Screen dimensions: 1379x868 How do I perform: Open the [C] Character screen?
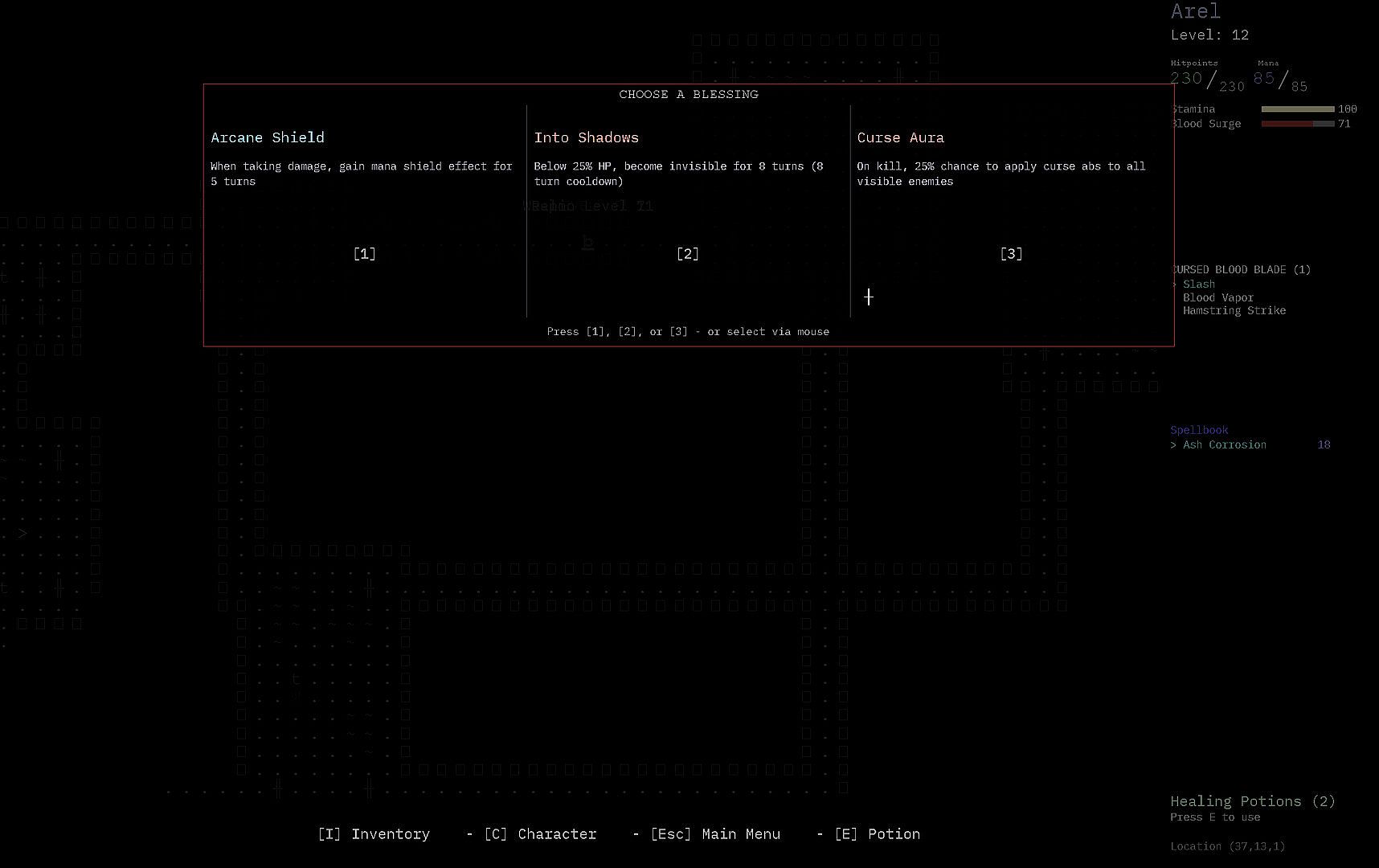pyautogui.click(x=540, y=834)
